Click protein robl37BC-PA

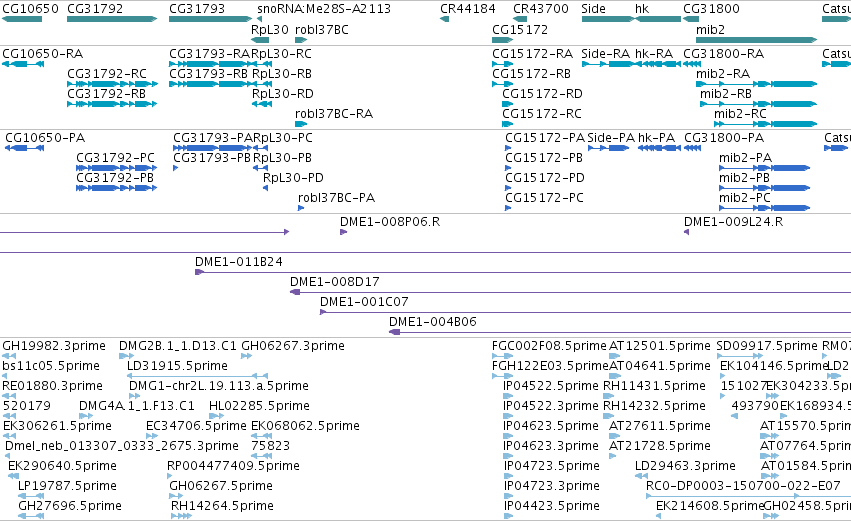coord(336,198)
